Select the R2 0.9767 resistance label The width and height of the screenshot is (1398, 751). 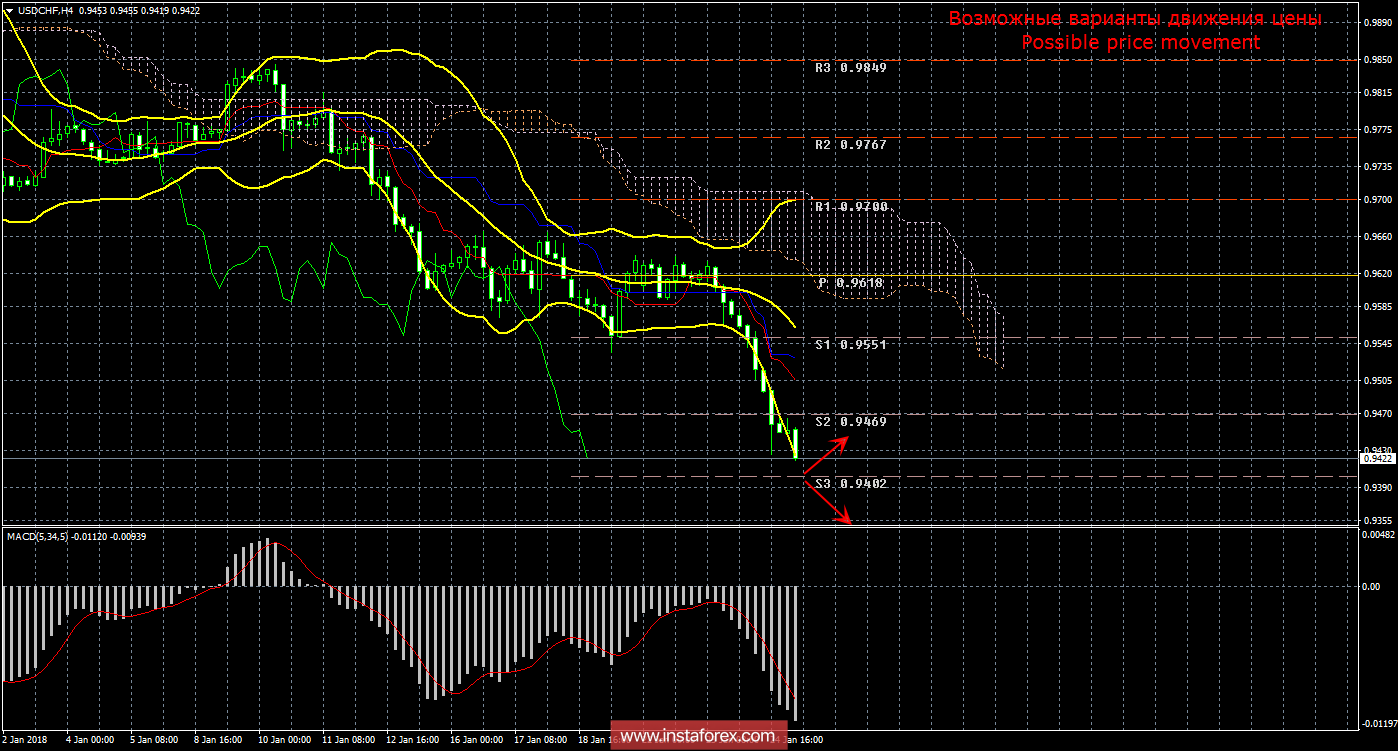[x=850, y=145]
